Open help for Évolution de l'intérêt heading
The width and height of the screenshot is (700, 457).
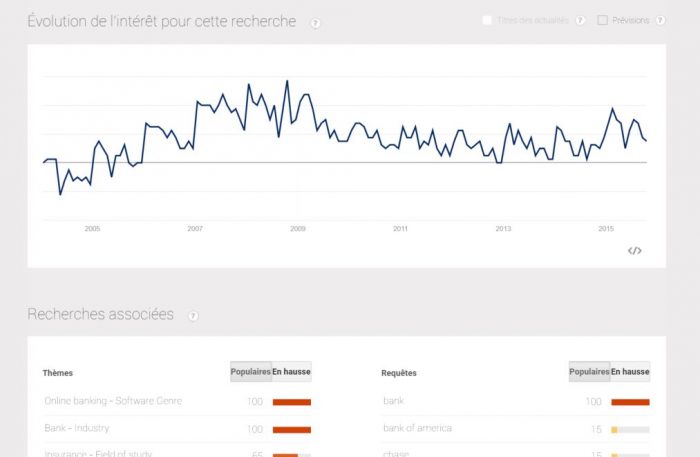pos(315,23)
